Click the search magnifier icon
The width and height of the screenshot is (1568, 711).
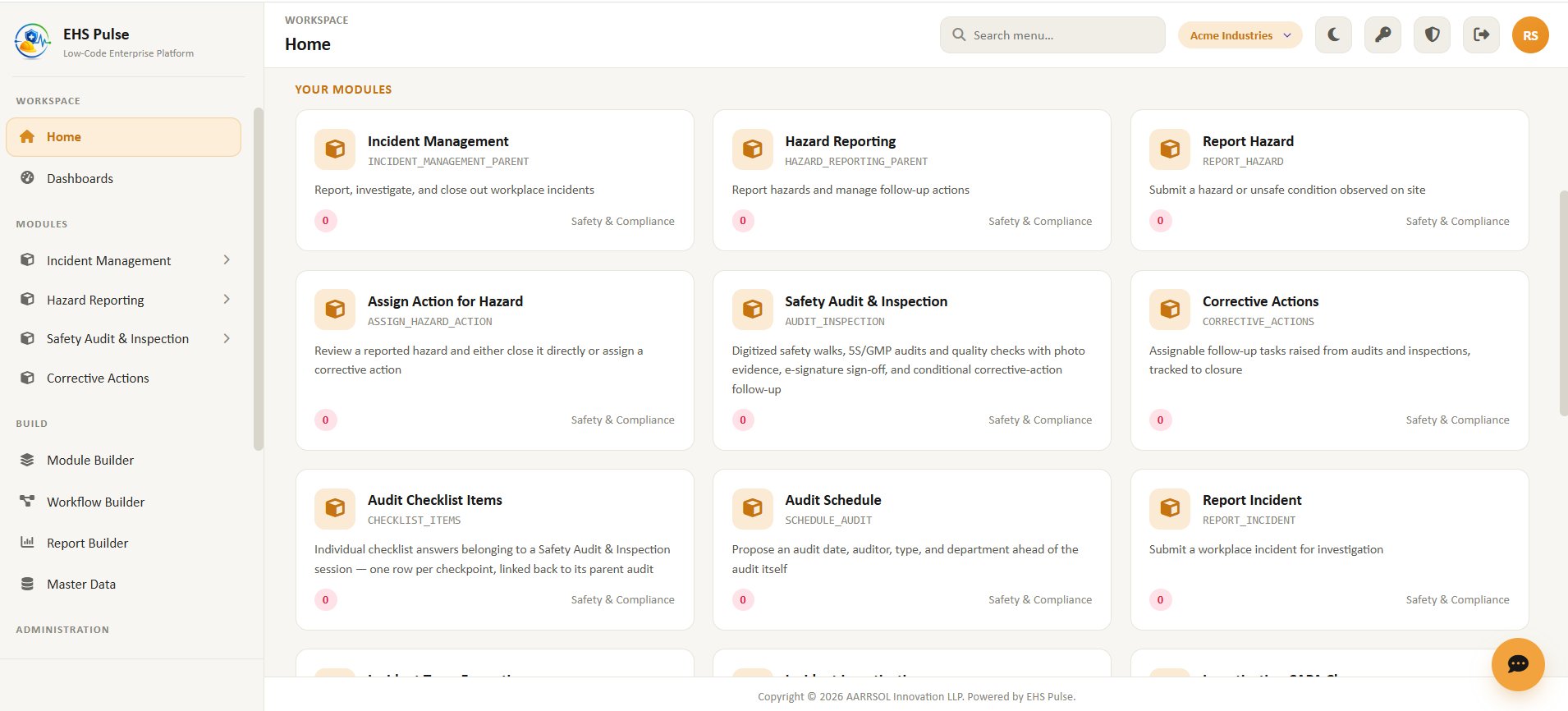click(x=958, y=35)
